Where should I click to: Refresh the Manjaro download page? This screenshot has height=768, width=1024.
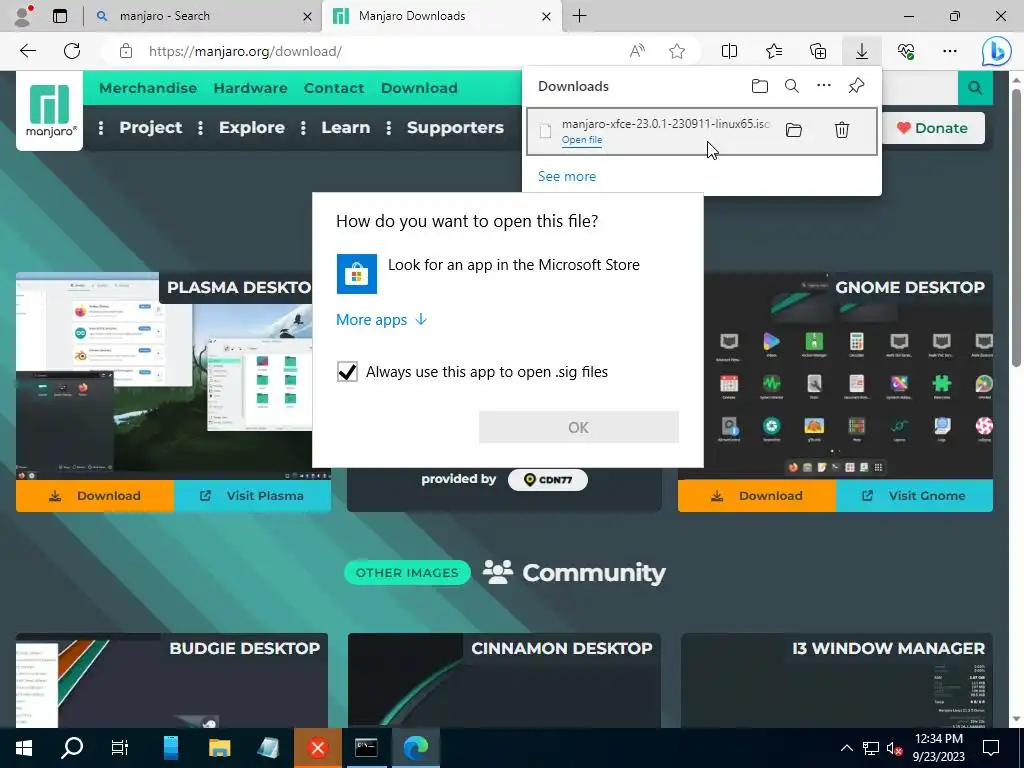(x=72, y=51)
